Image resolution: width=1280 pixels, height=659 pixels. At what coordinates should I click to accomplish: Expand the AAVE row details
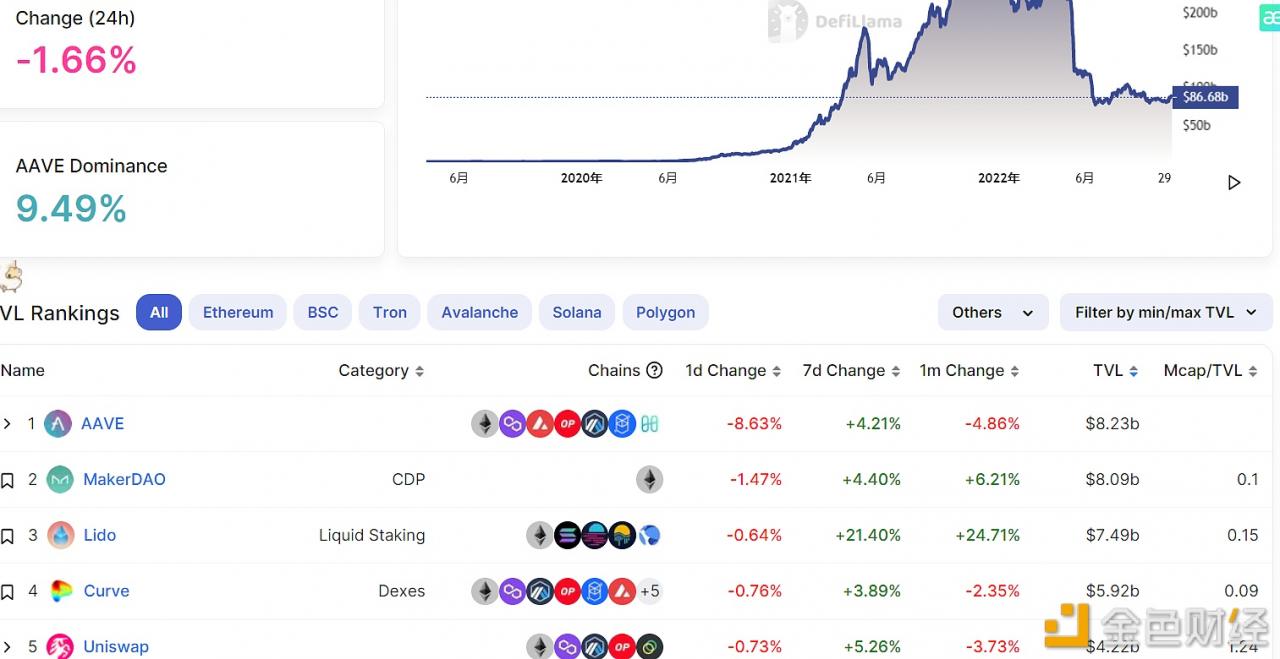[8, 423]
